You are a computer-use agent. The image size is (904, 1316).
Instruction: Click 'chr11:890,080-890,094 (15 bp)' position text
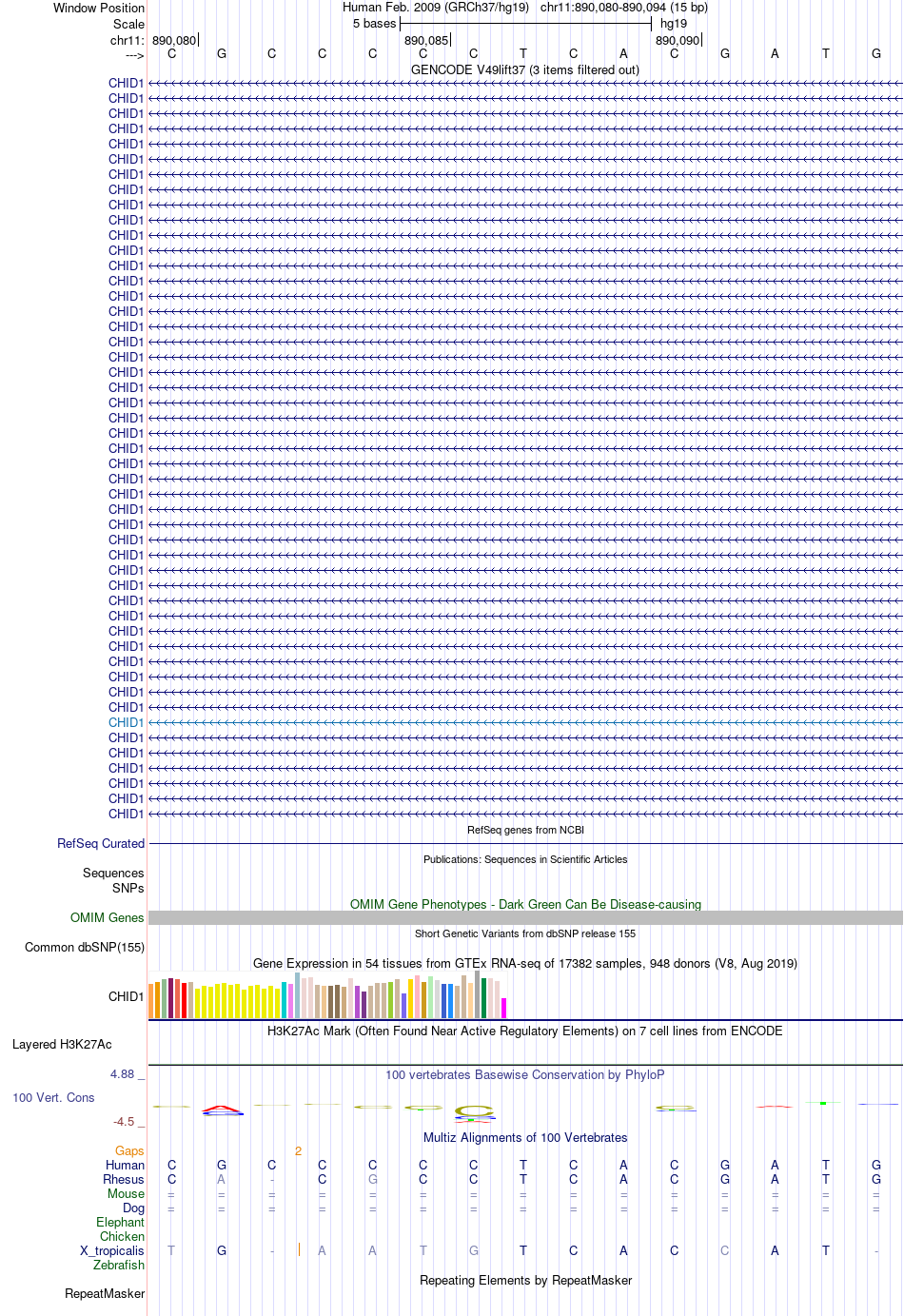click(x=624, y=7)
